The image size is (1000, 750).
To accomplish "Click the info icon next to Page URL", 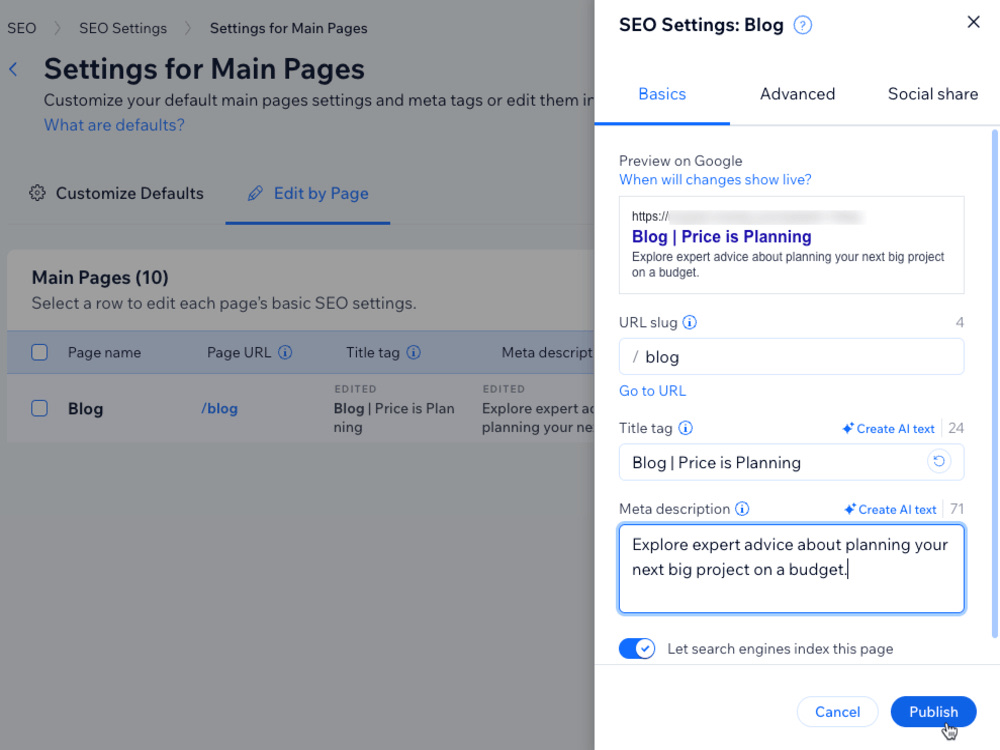I will [285, 352].
